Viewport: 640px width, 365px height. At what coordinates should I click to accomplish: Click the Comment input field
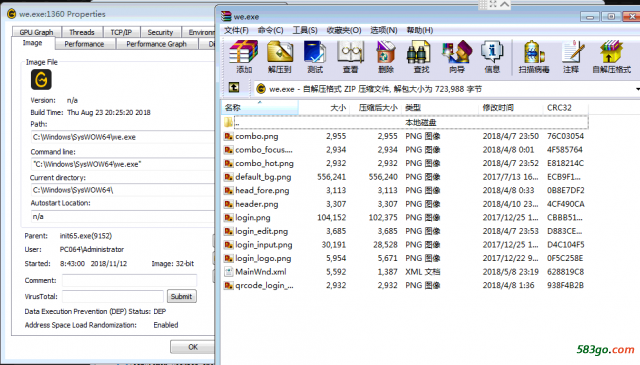129,280
